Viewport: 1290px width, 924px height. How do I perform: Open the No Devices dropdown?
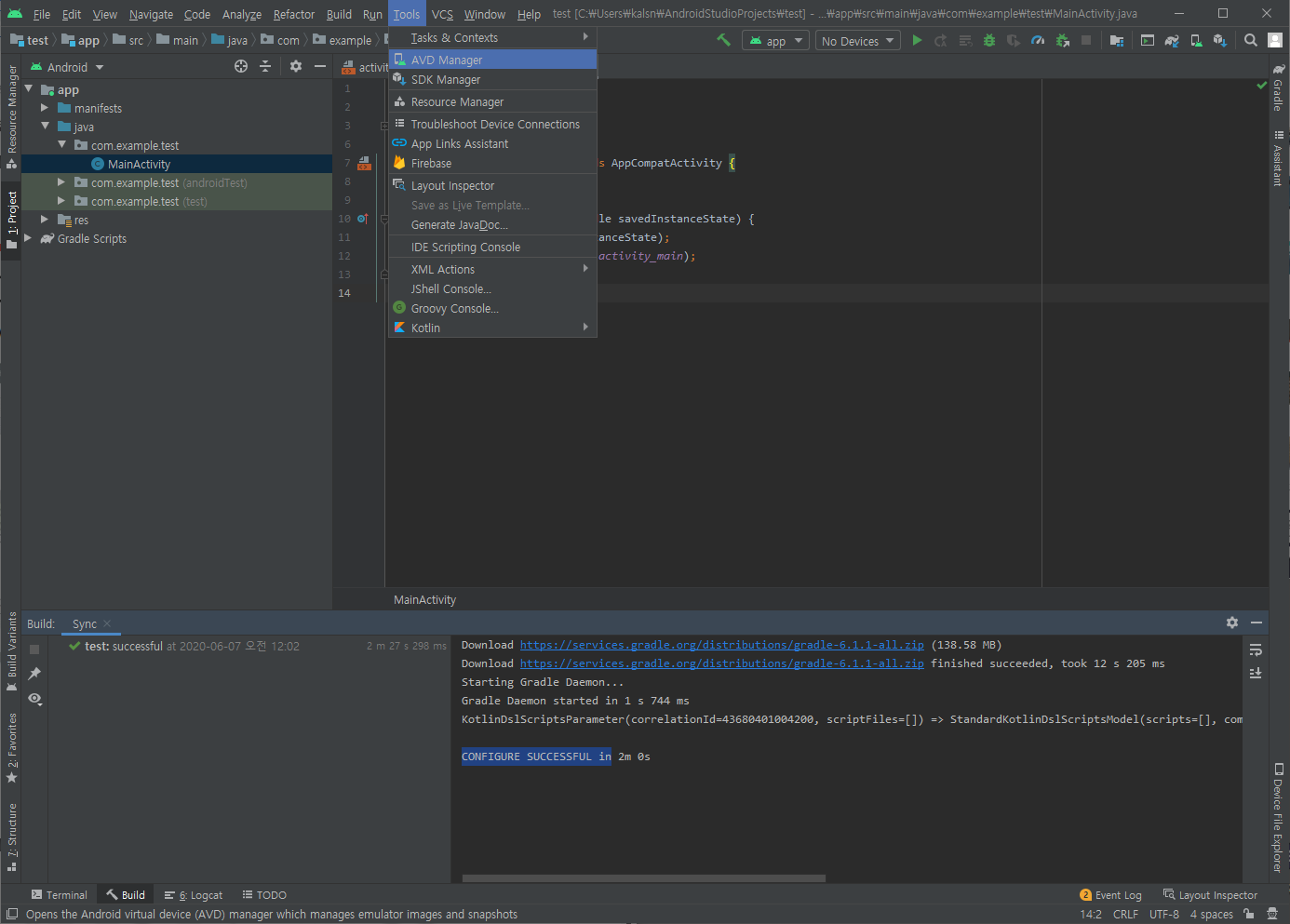[858, 41]
